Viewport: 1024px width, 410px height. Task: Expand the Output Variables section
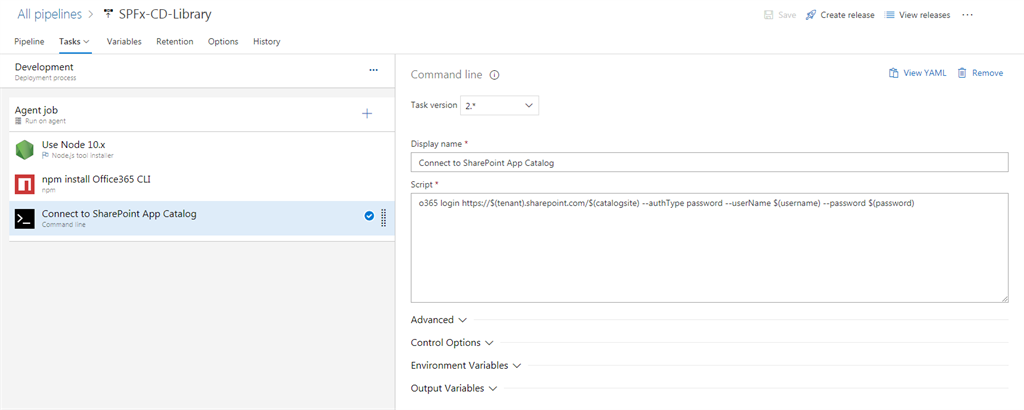point(454,388)
